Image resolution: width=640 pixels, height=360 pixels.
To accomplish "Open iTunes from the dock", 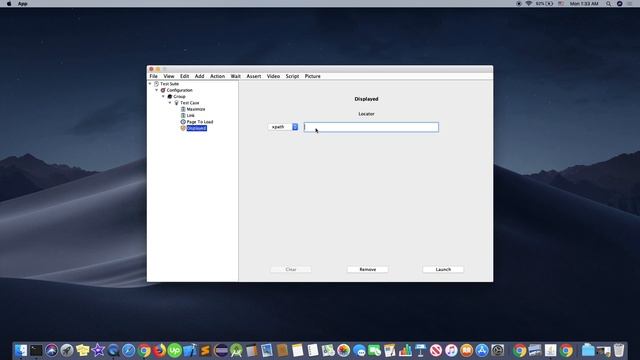I will click(451, 350).
